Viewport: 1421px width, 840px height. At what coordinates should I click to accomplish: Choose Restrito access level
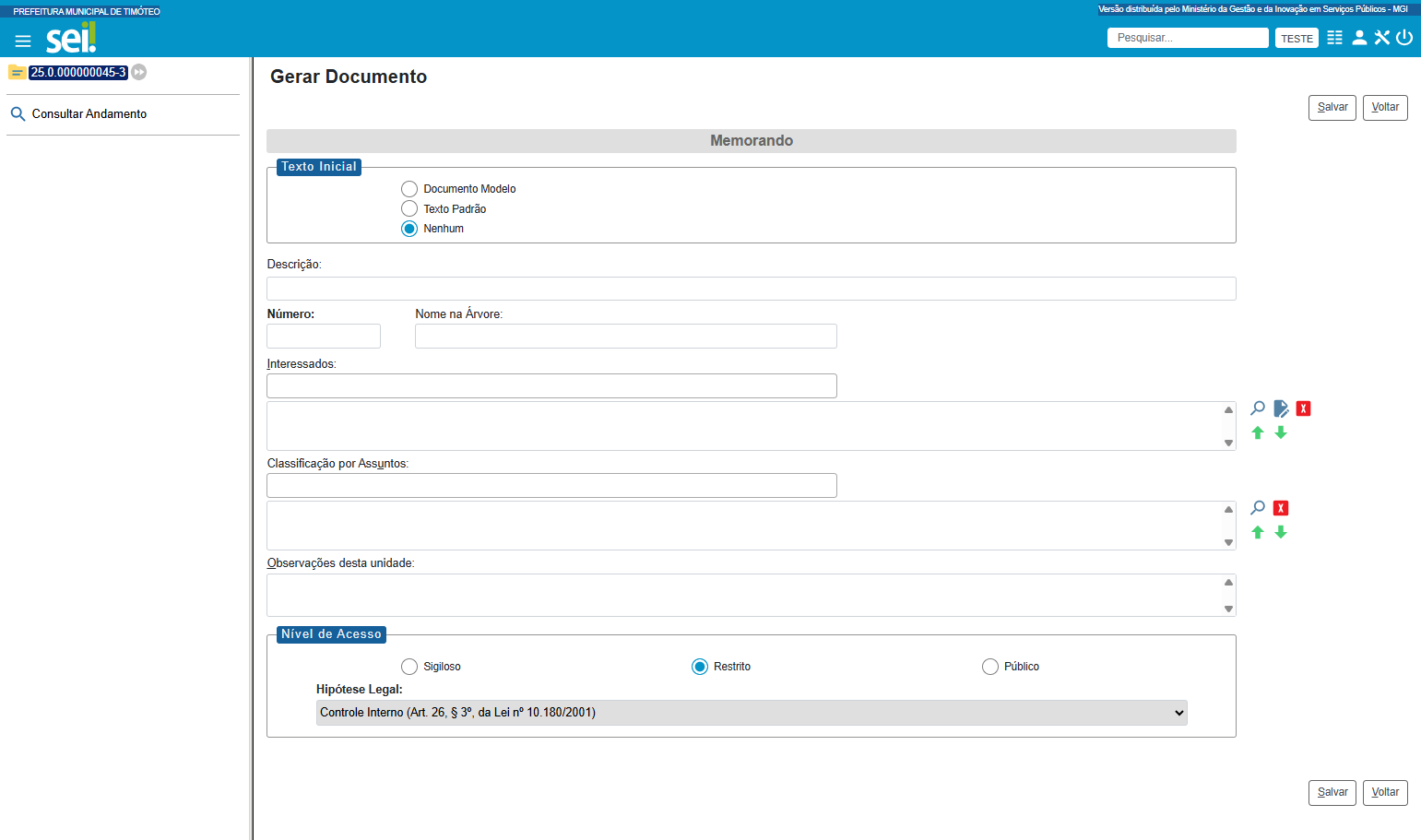[700, 667]
